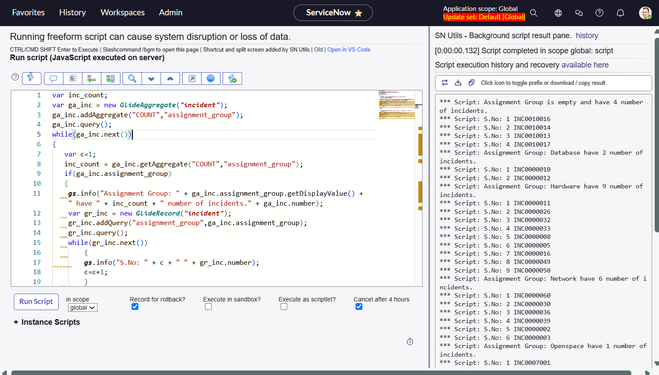Click the comment speech-bubble toolbar icon

[x=53, y=79]
